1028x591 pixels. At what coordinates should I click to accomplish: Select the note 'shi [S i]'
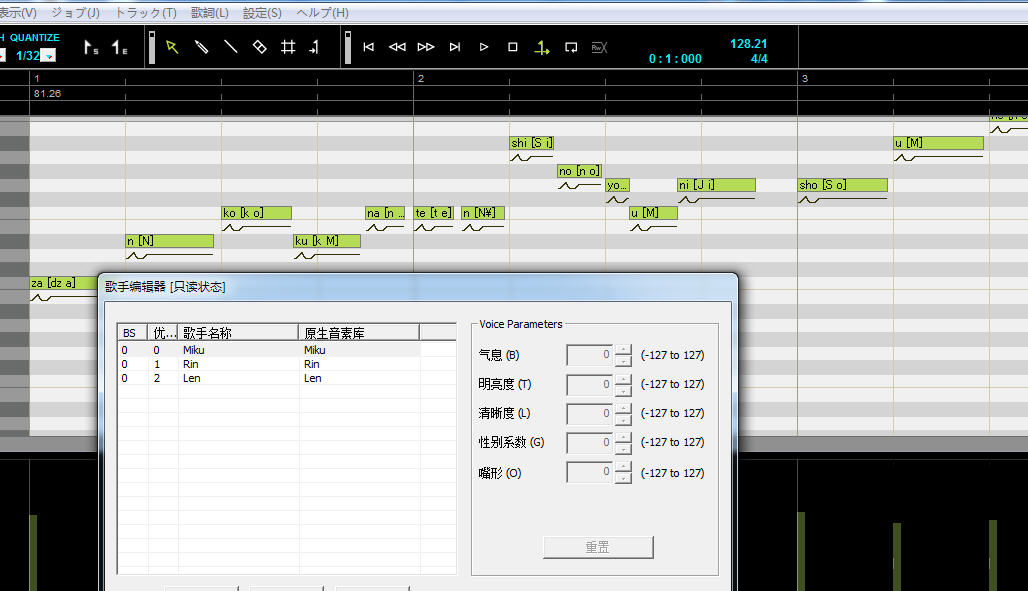tap(532, 143)
